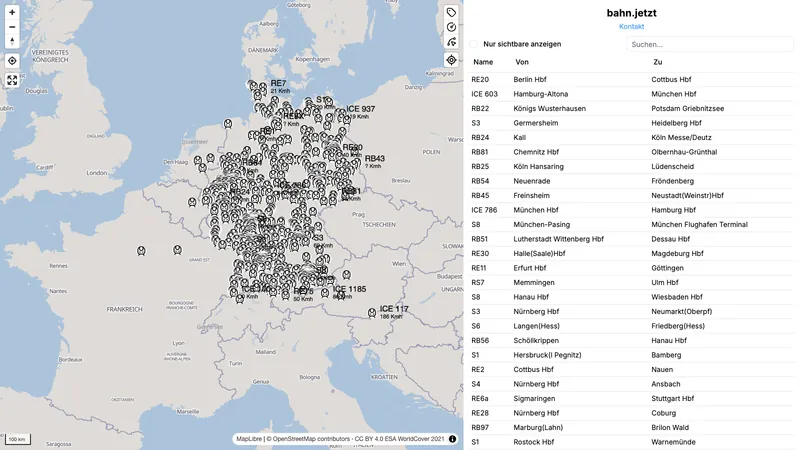Viewport: 800px width, 450px height.
Task: Select S4 Nürnberg Hbf row
Action: pos(631,384)
